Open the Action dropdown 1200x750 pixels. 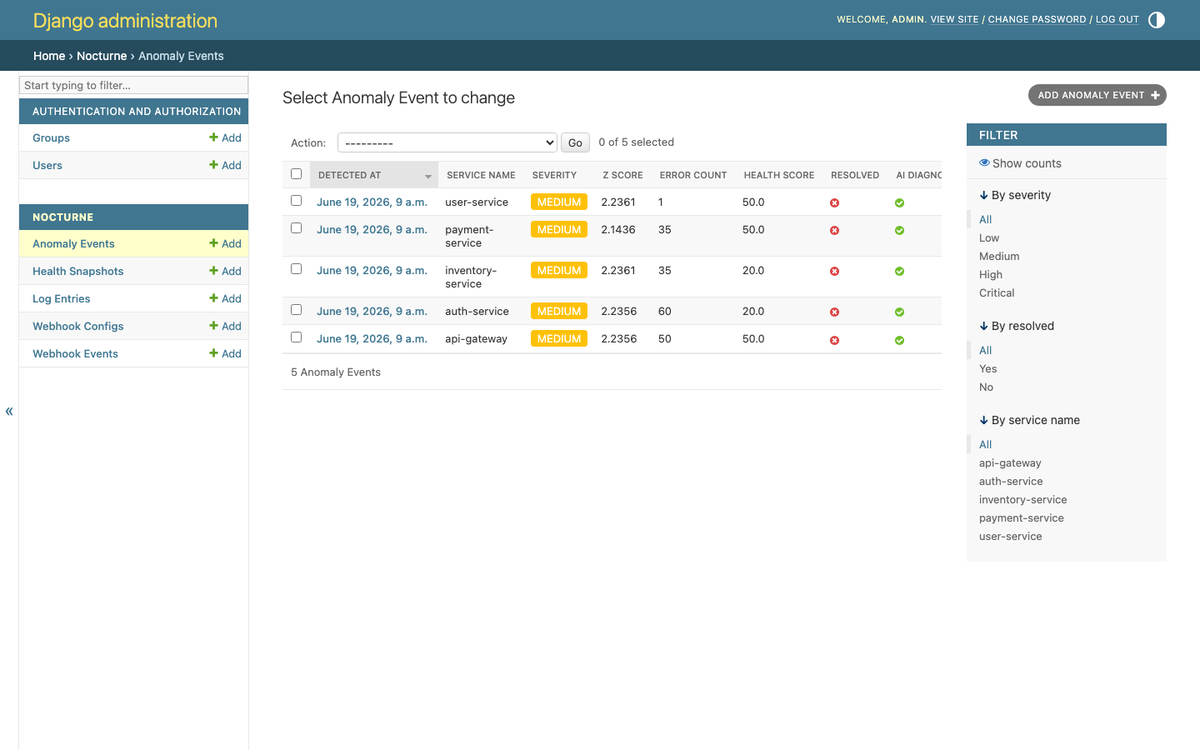(447, 142)
